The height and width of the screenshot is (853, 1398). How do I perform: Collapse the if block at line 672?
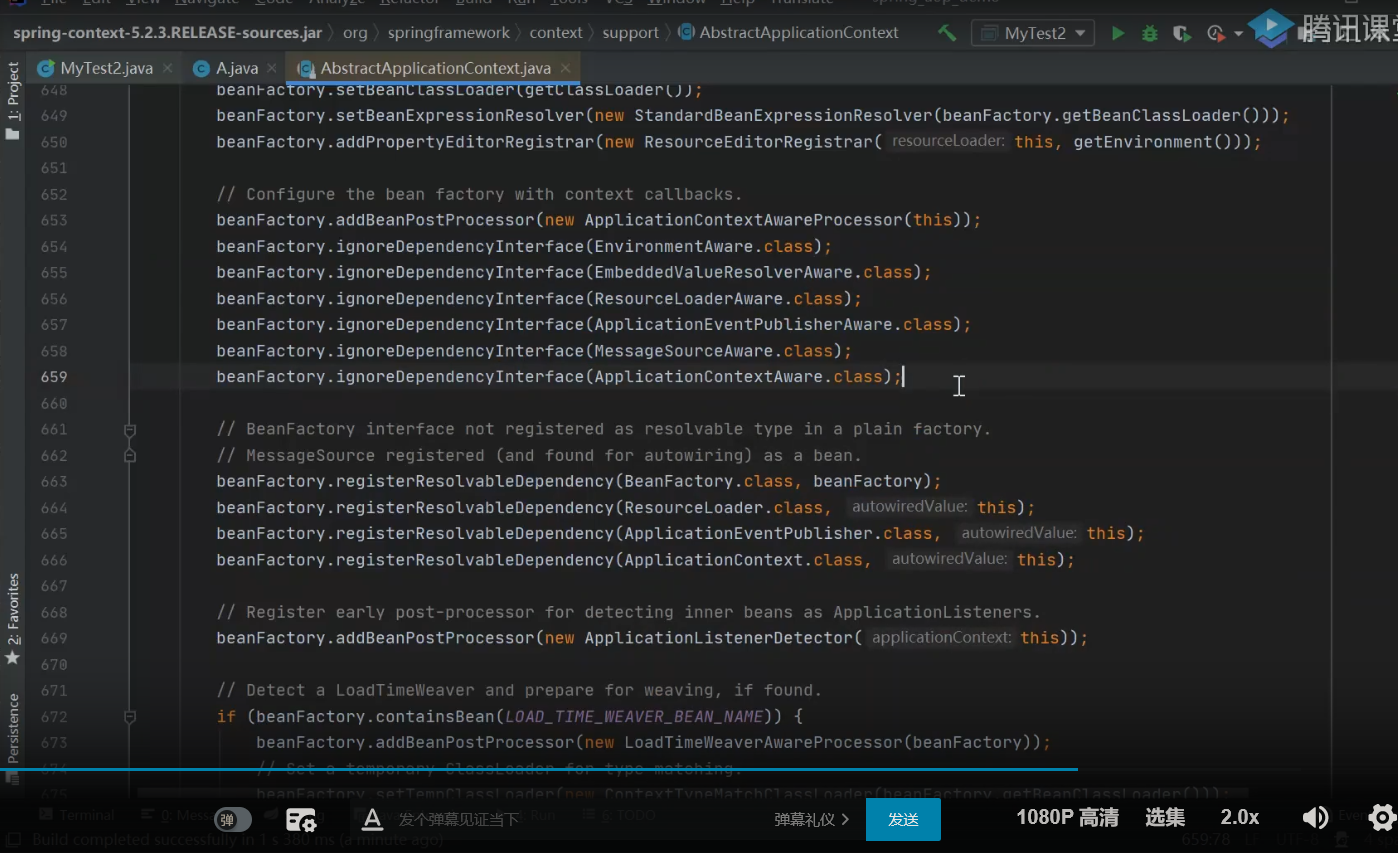tap(130, 717)
